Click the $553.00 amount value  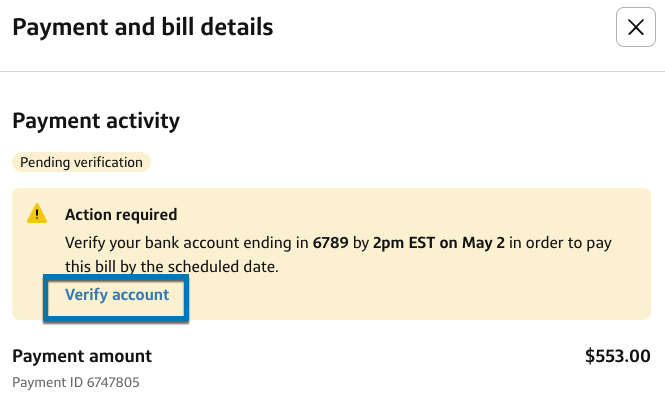pos(617,355)
